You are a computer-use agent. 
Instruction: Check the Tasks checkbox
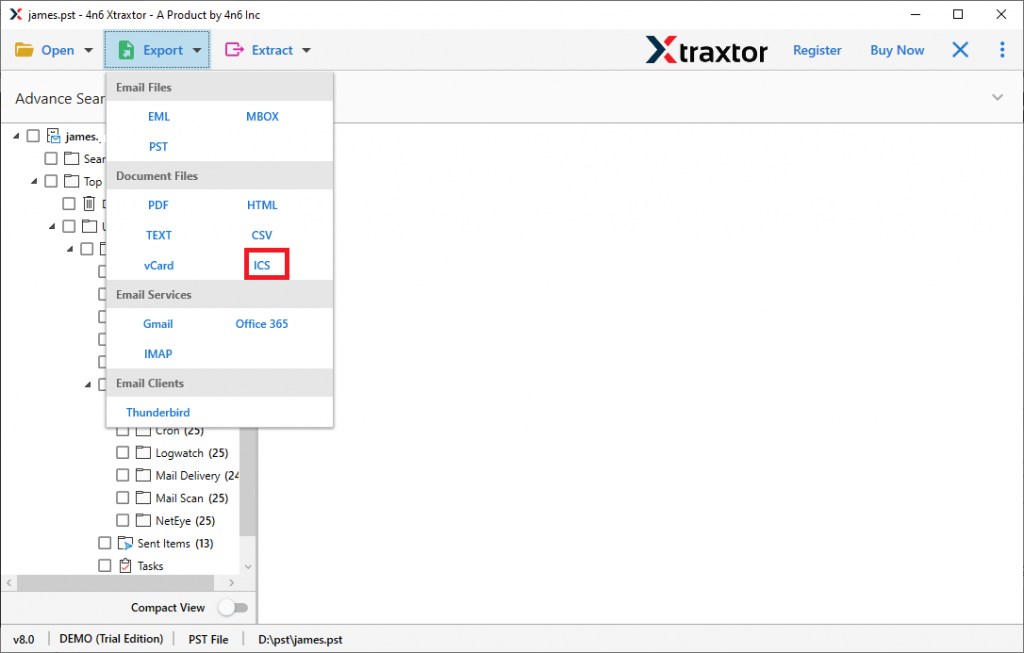(x=104, y=565)
